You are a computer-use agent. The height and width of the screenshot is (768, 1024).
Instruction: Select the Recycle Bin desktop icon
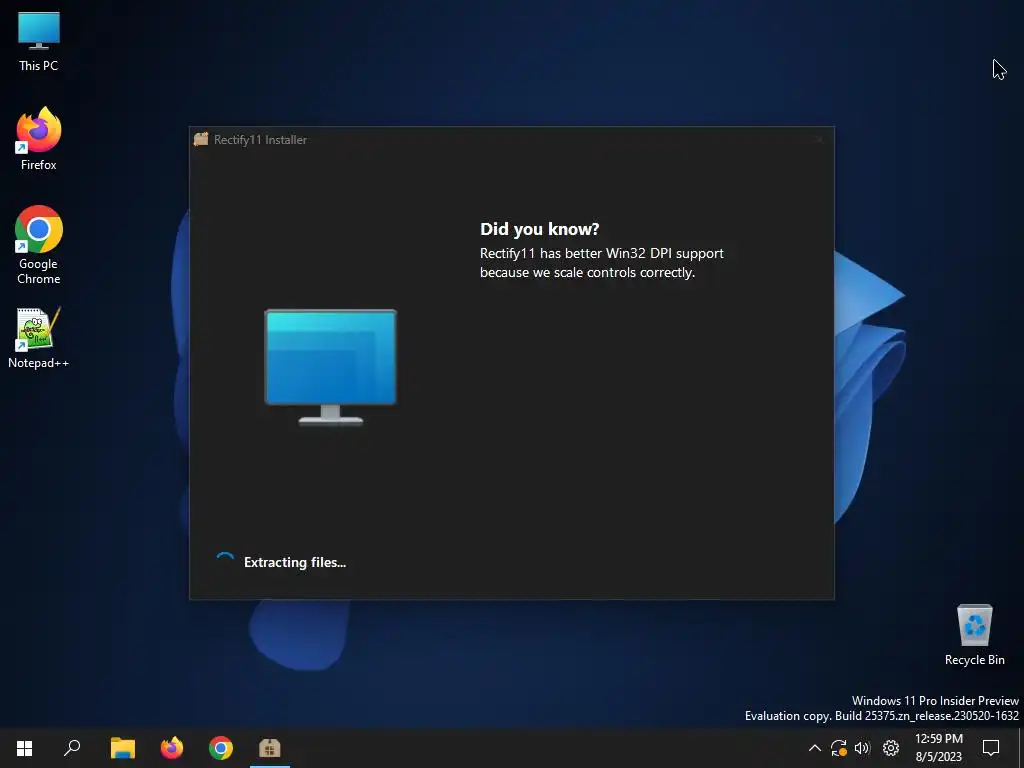coord(974,635)
